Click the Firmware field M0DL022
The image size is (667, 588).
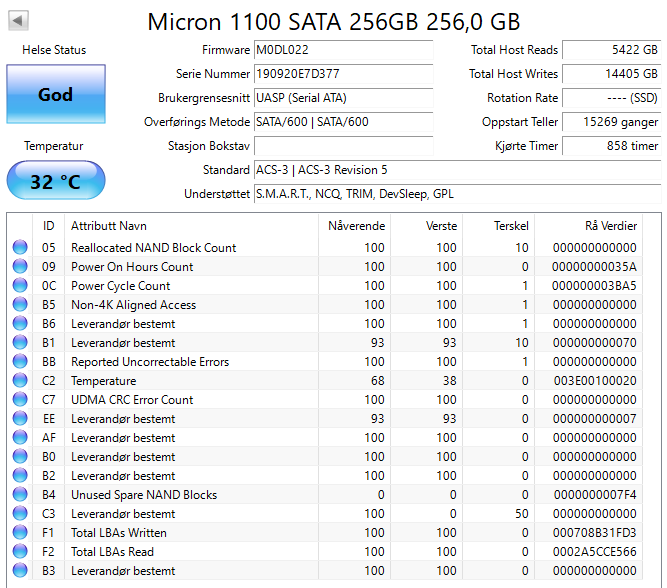pyautogui.click(x=343, y=50)
